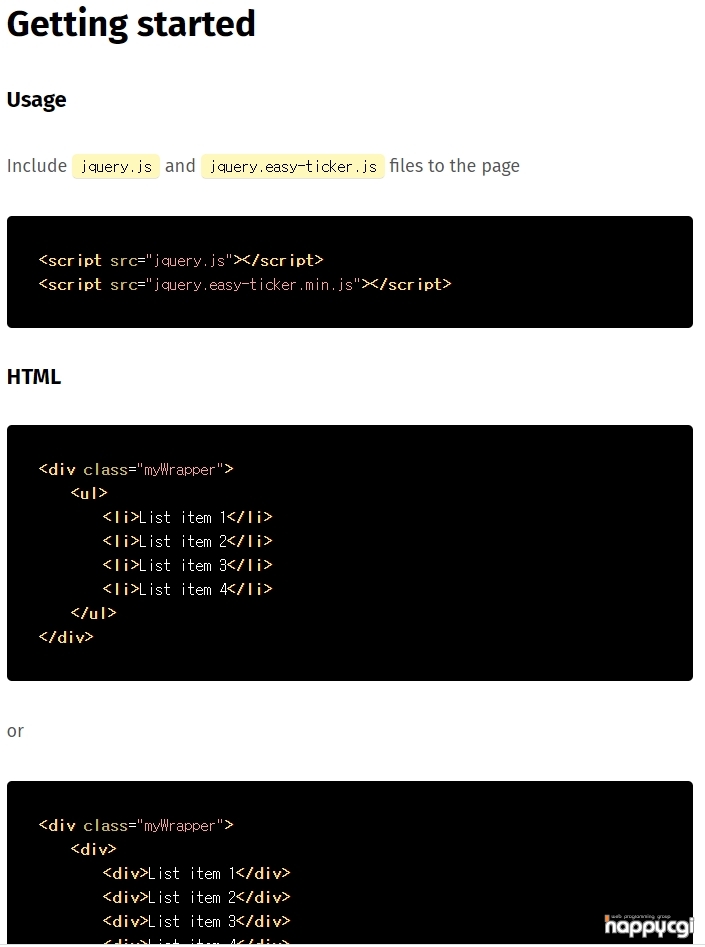Click the div List item 2 line
The width and height of the screenshot is (705, 947).
pyautogui.click(x=196, y=897)
